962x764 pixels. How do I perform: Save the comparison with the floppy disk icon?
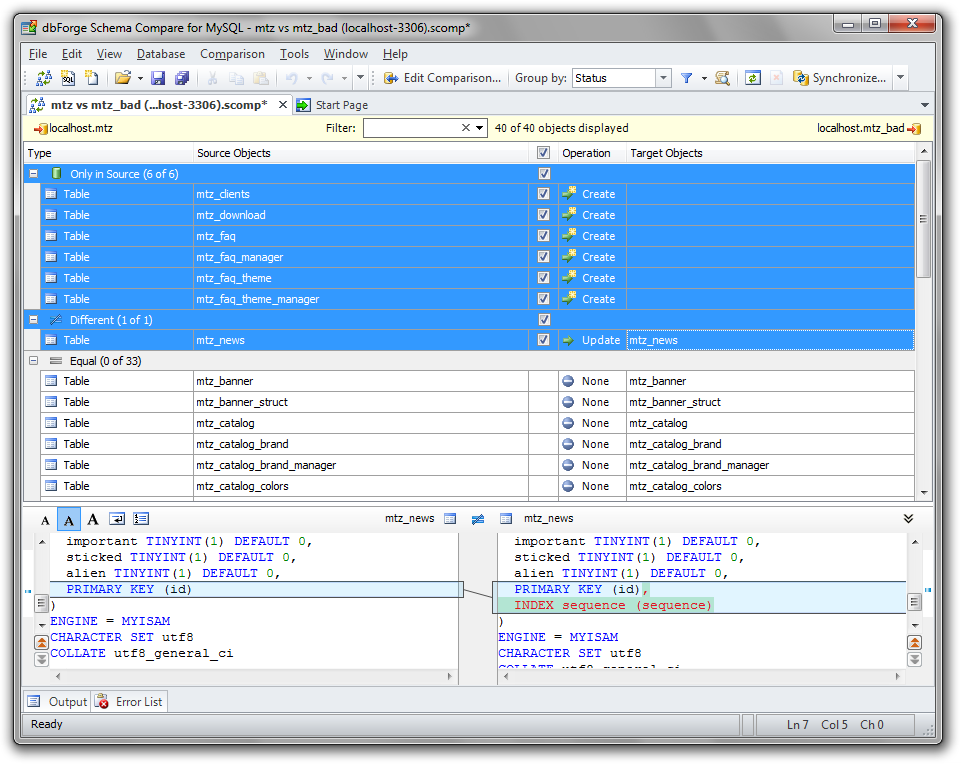click(x=158, y=78)
